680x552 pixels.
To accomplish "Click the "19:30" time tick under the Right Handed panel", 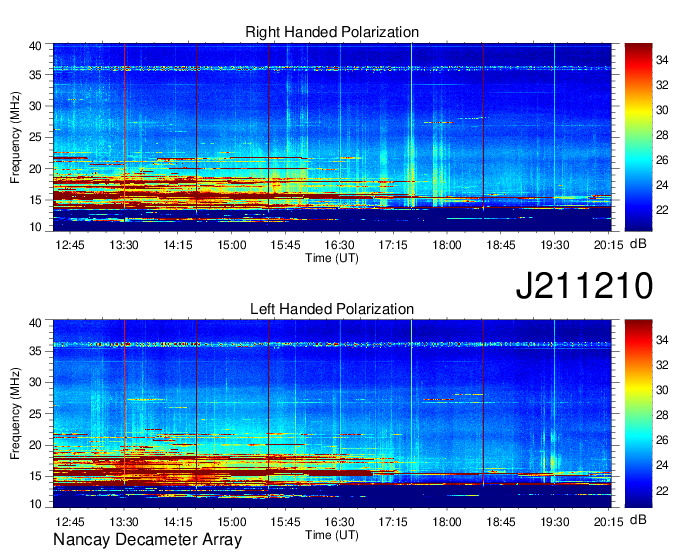I will click(x=555, y=245).
